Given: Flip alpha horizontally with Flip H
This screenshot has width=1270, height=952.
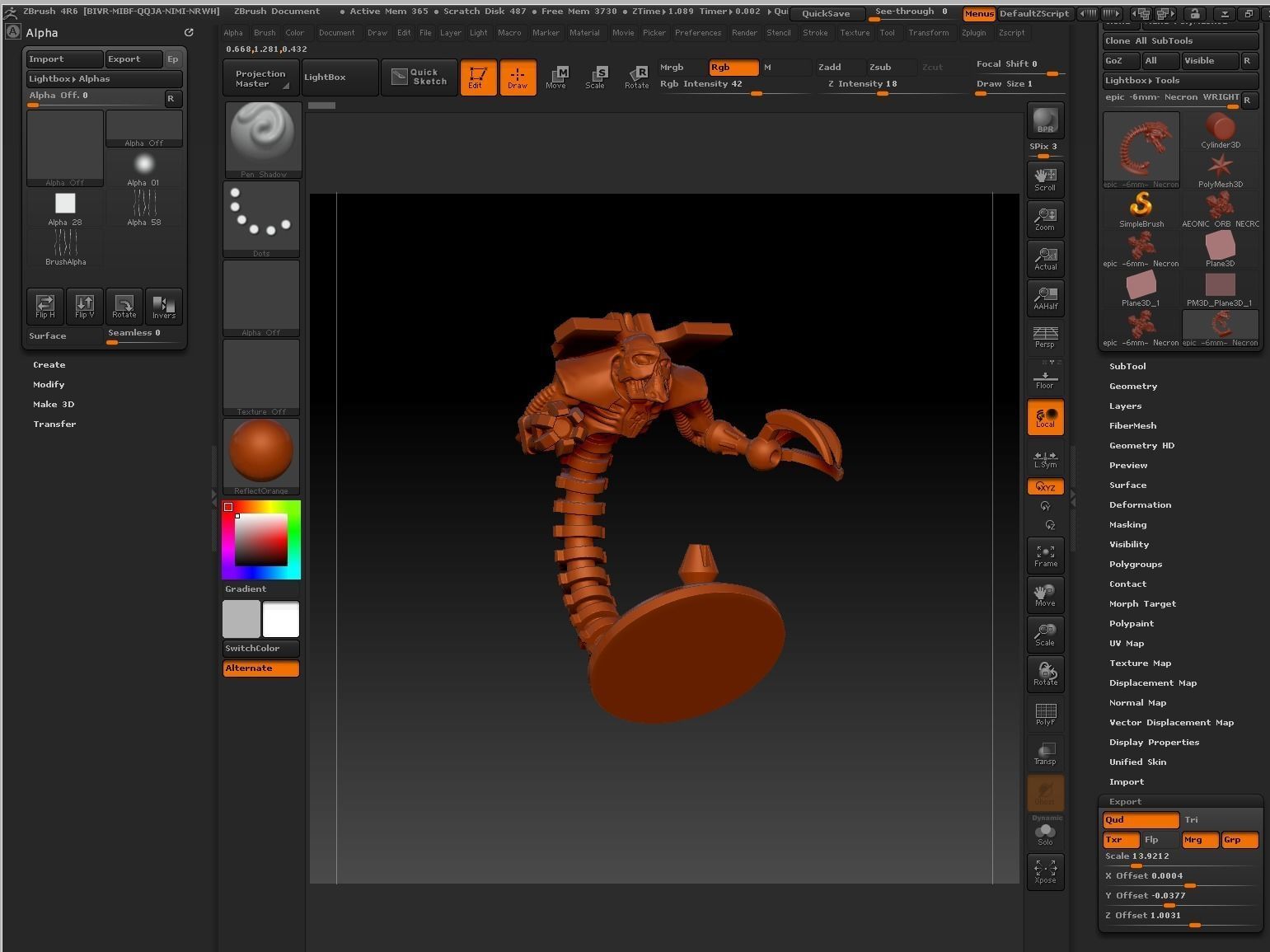Looking at the screenshot, I should 45,306.
